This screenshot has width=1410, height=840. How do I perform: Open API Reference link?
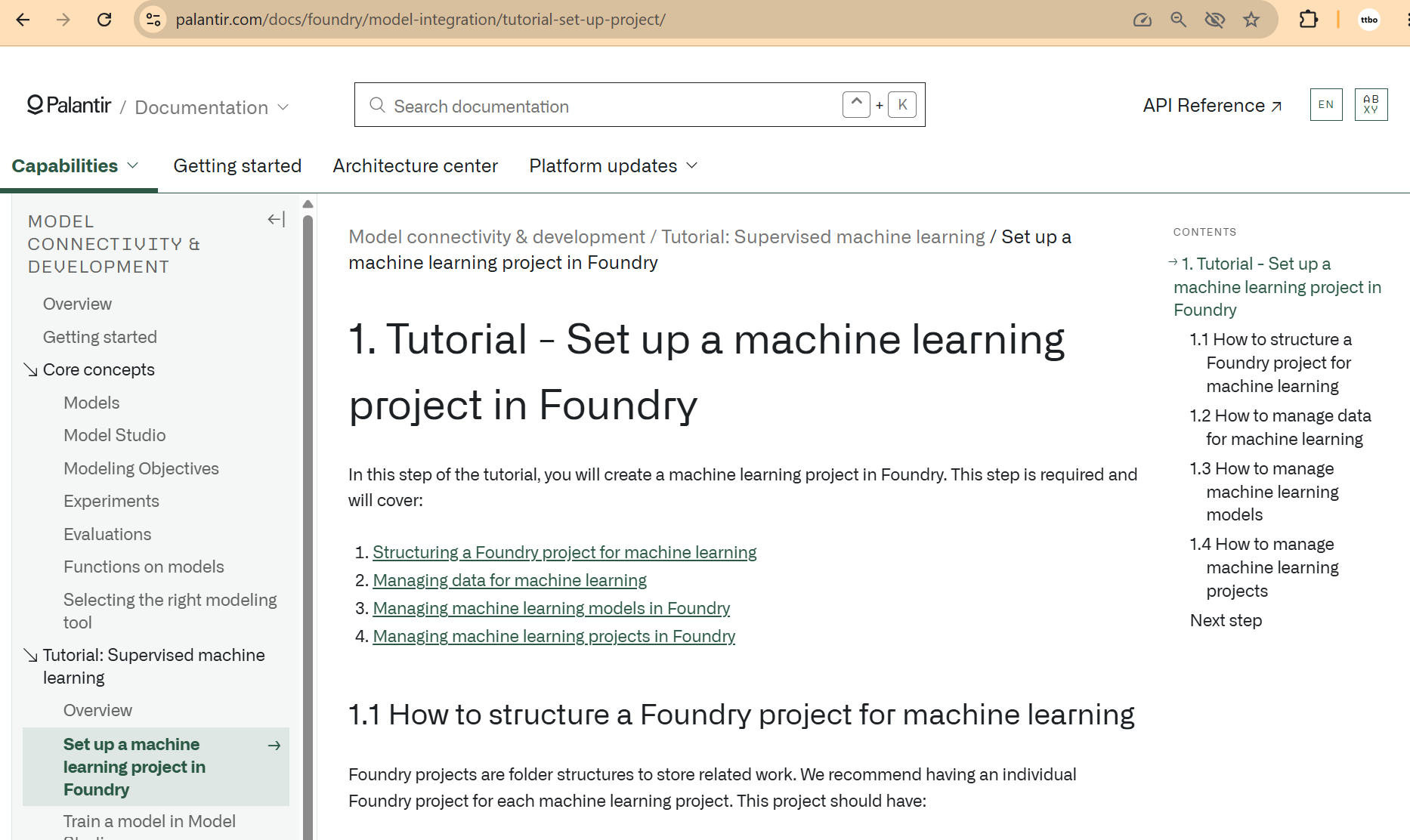pyautogui.click(x=1212, y=106)
